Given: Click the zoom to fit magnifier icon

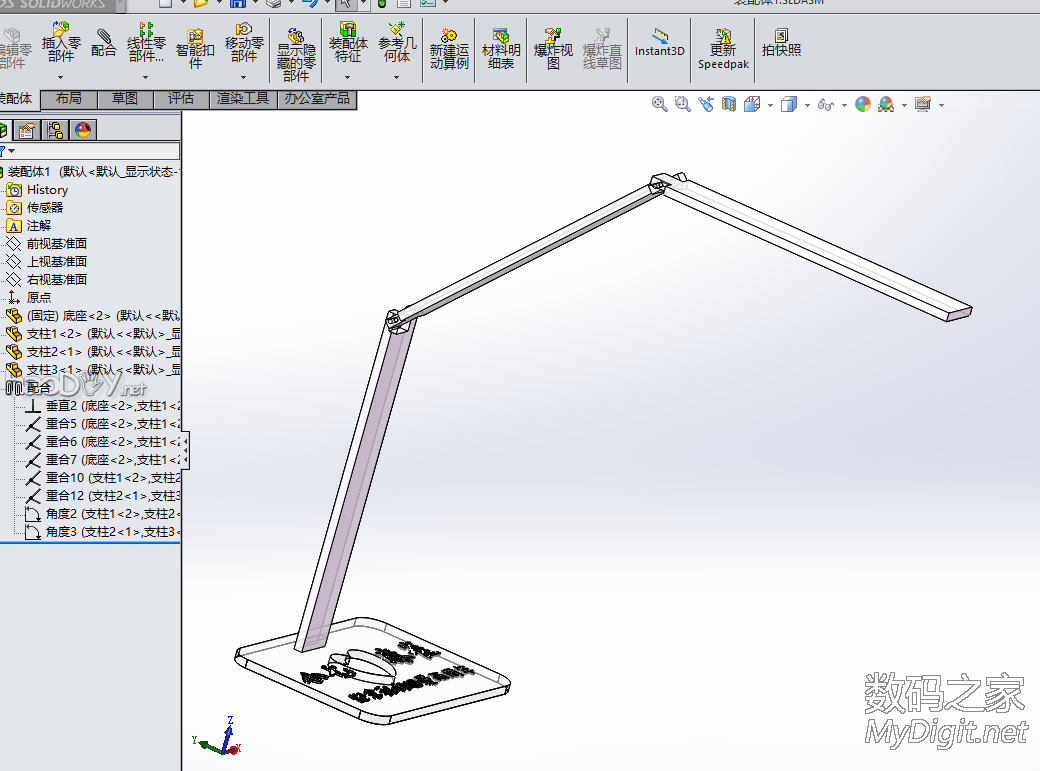Looking at the screenshot, I should tap(659, 104).
